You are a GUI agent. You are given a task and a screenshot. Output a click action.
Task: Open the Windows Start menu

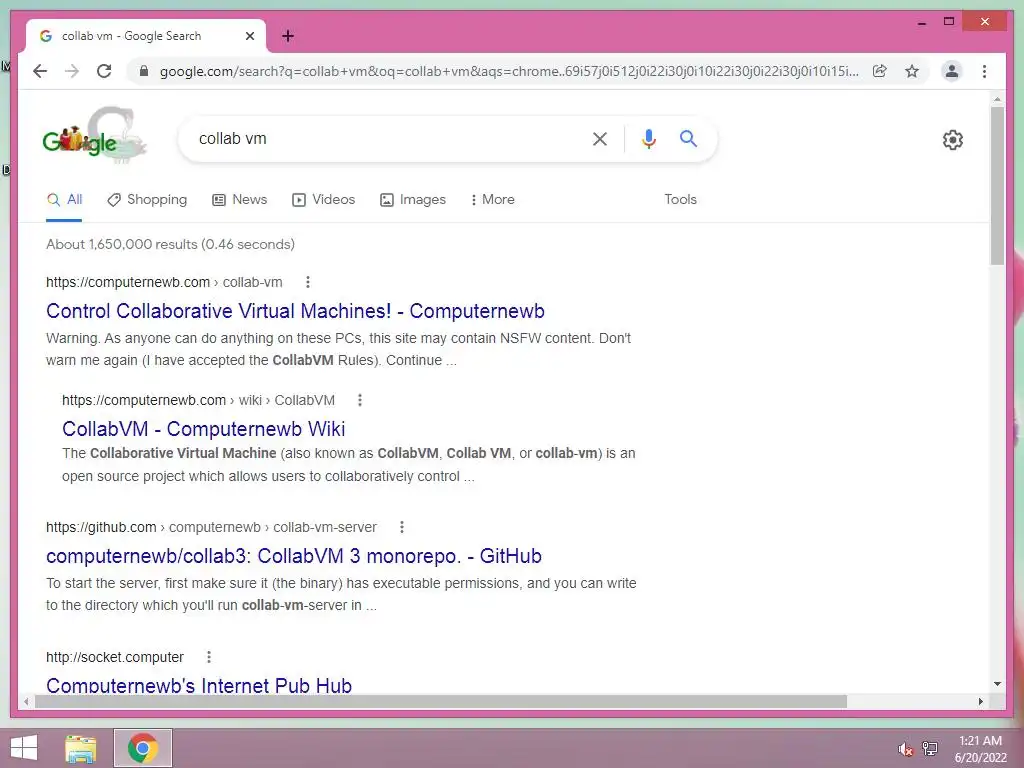24,748
